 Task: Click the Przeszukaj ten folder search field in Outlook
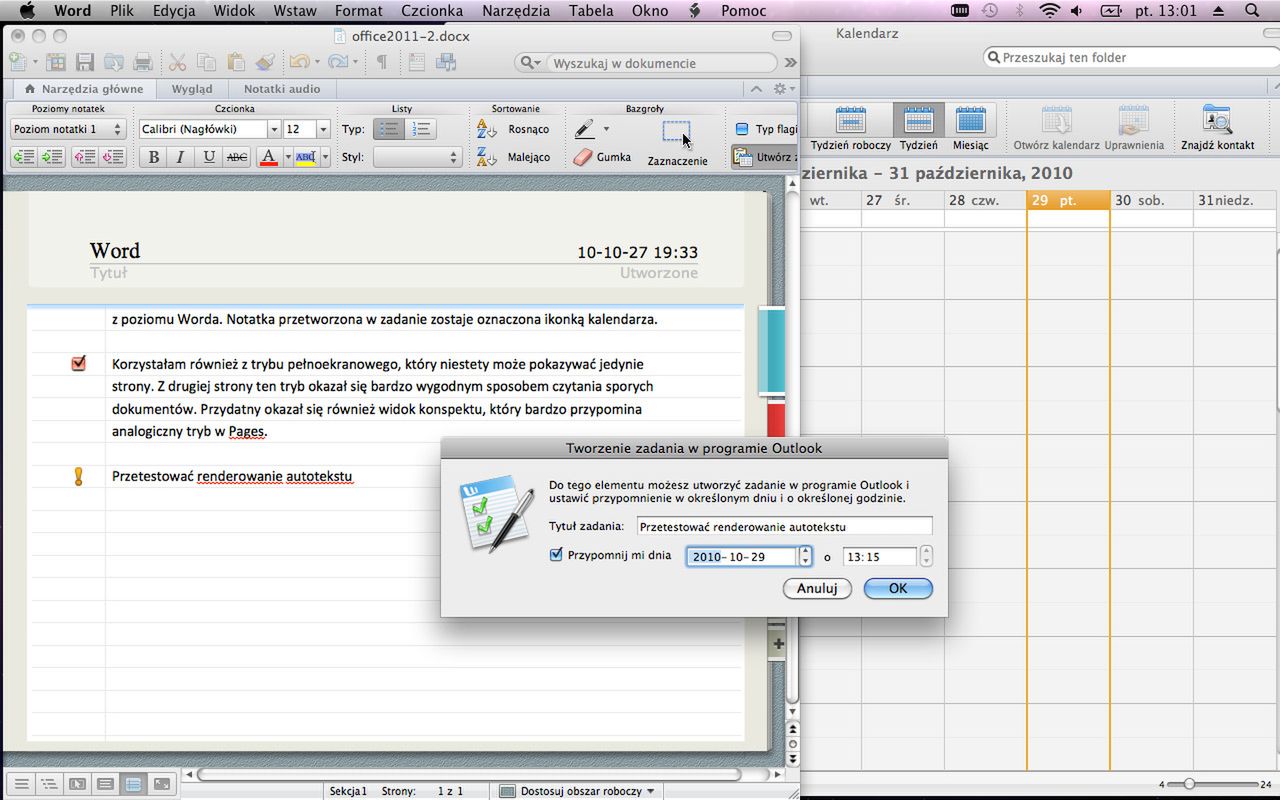[x=1130, y=57]
